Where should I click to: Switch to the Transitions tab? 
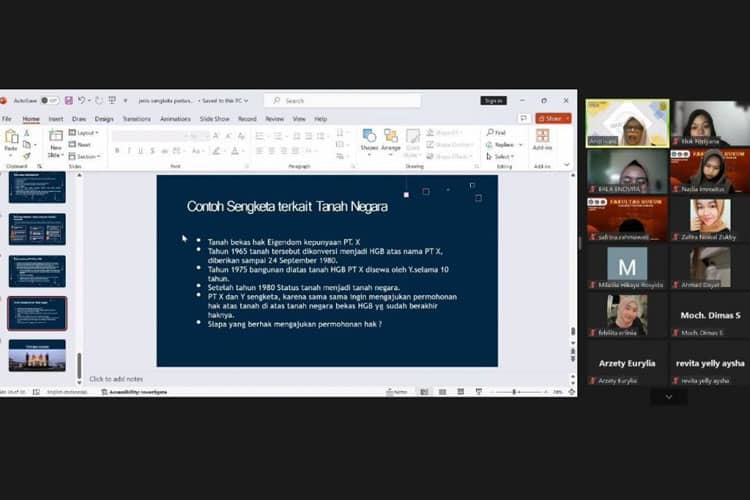point(136,119)
